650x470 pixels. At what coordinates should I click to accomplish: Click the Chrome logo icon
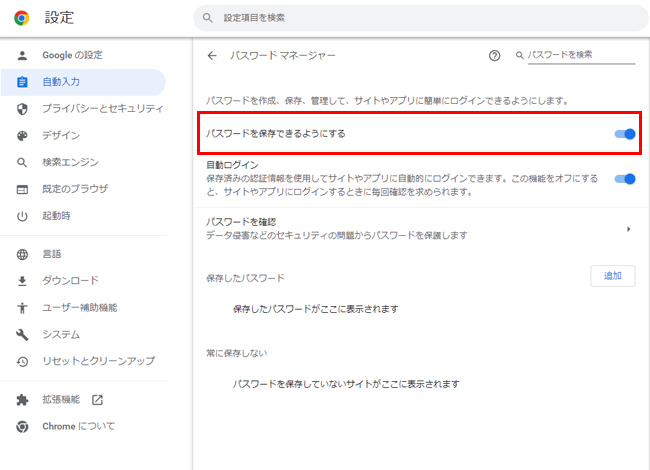(22, 18)
